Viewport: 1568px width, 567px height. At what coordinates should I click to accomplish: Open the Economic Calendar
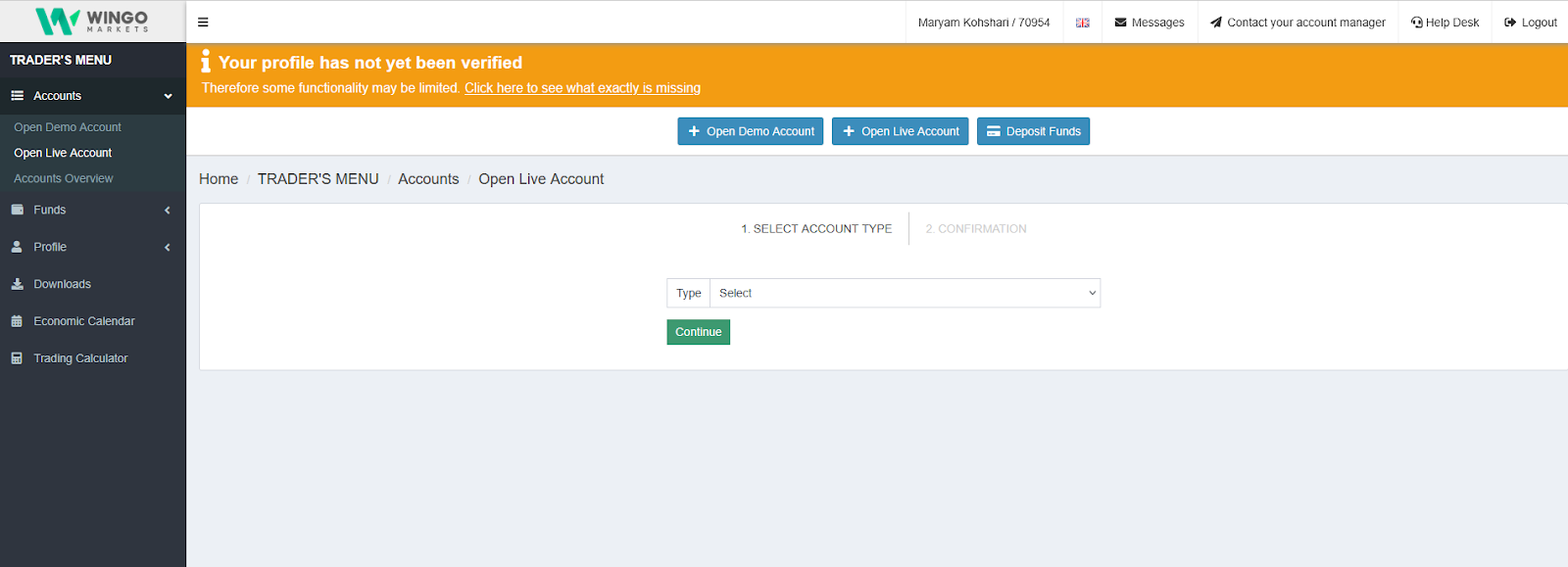click(83, 321)
